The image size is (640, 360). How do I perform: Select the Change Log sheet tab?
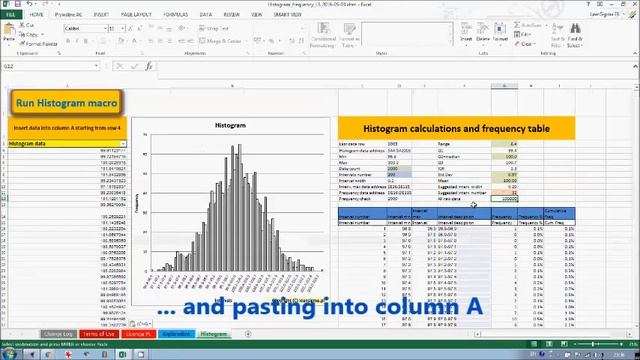click(58, 334)
